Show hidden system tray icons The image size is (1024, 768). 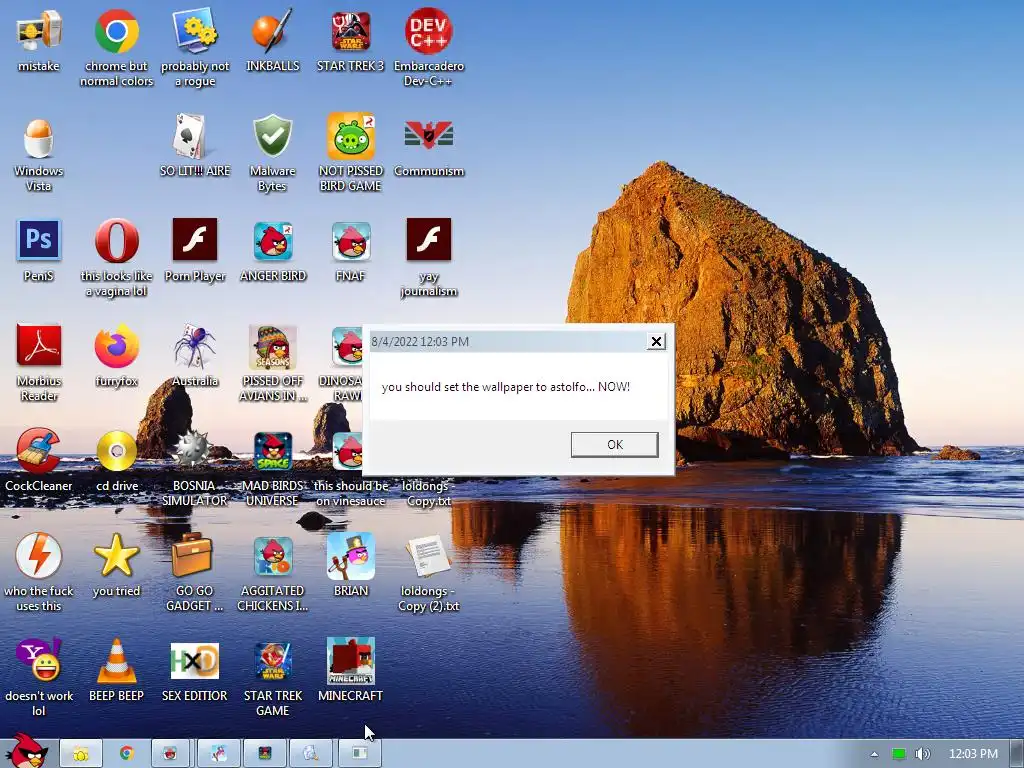coord(874,754)
